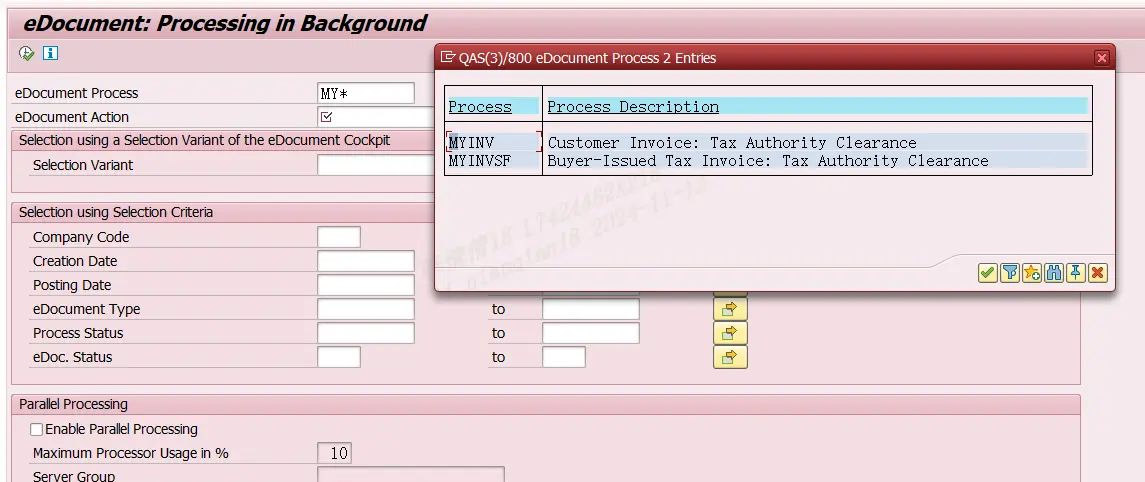This screenshot has width=1145, height=482.
Task: Add entry to personal favorites star icon
Action: (1031, 273)
